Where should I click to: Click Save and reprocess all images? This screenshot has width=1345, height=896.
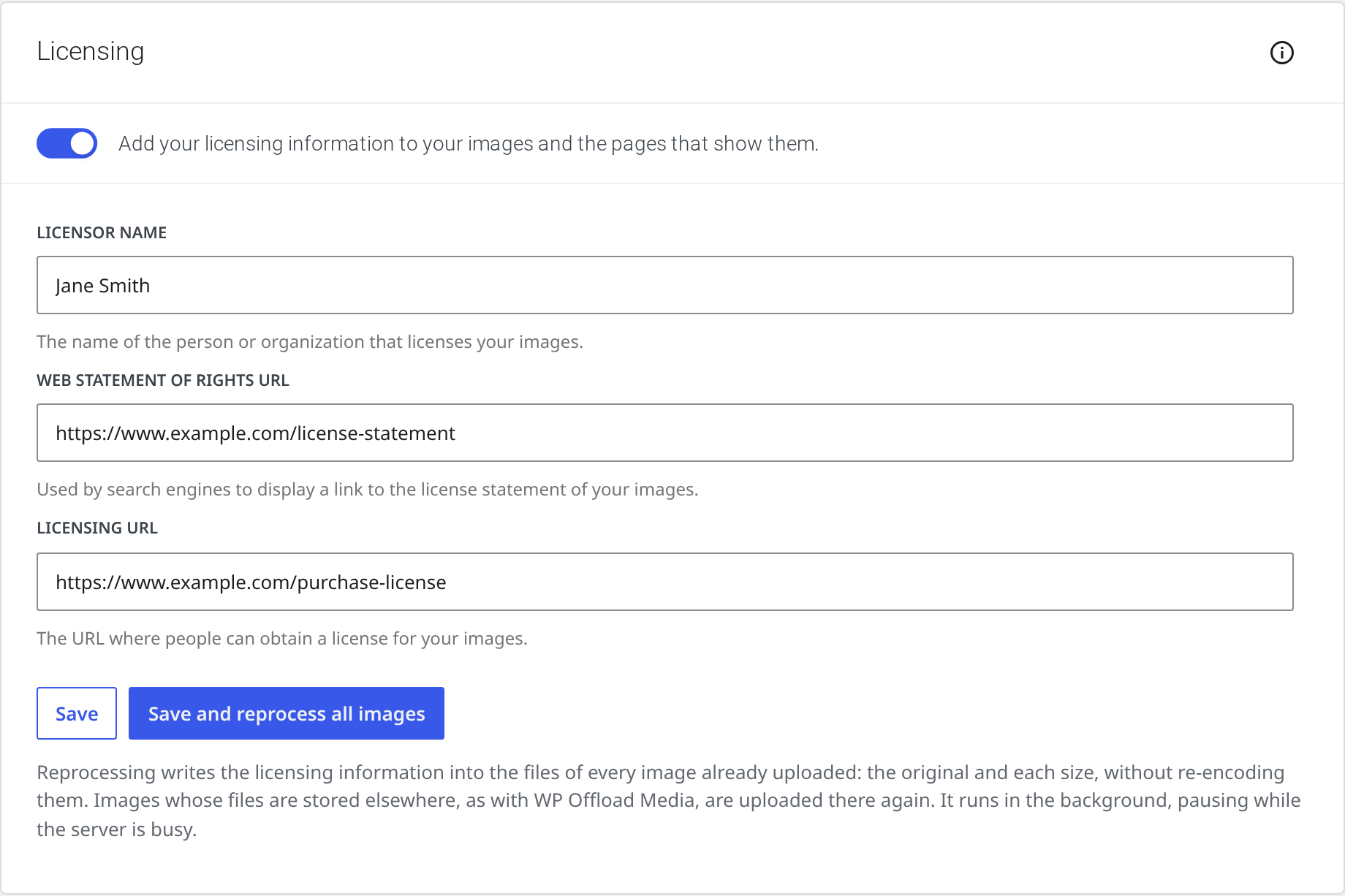click(287, 713)
